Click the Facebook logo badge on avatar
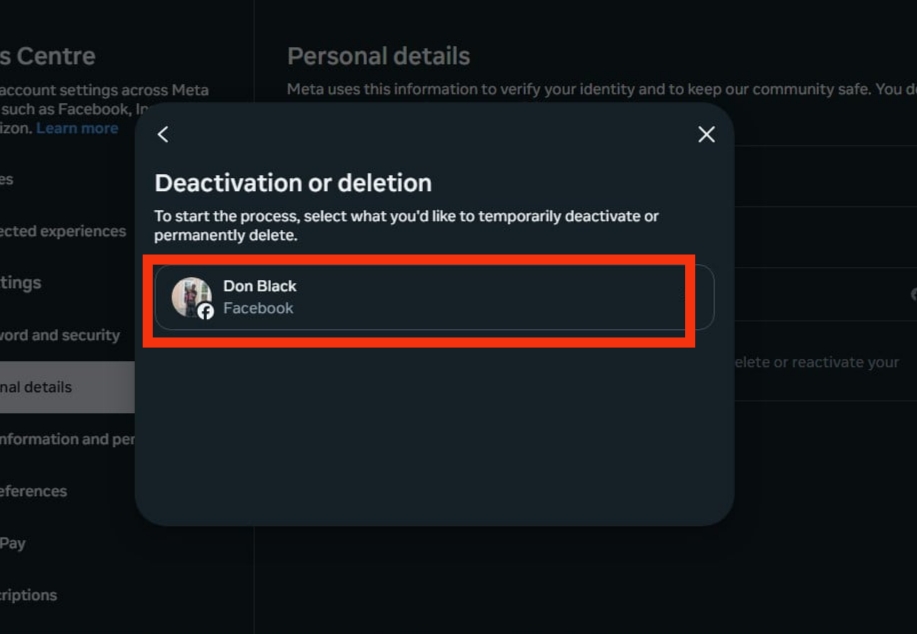 tap(205, 312)
